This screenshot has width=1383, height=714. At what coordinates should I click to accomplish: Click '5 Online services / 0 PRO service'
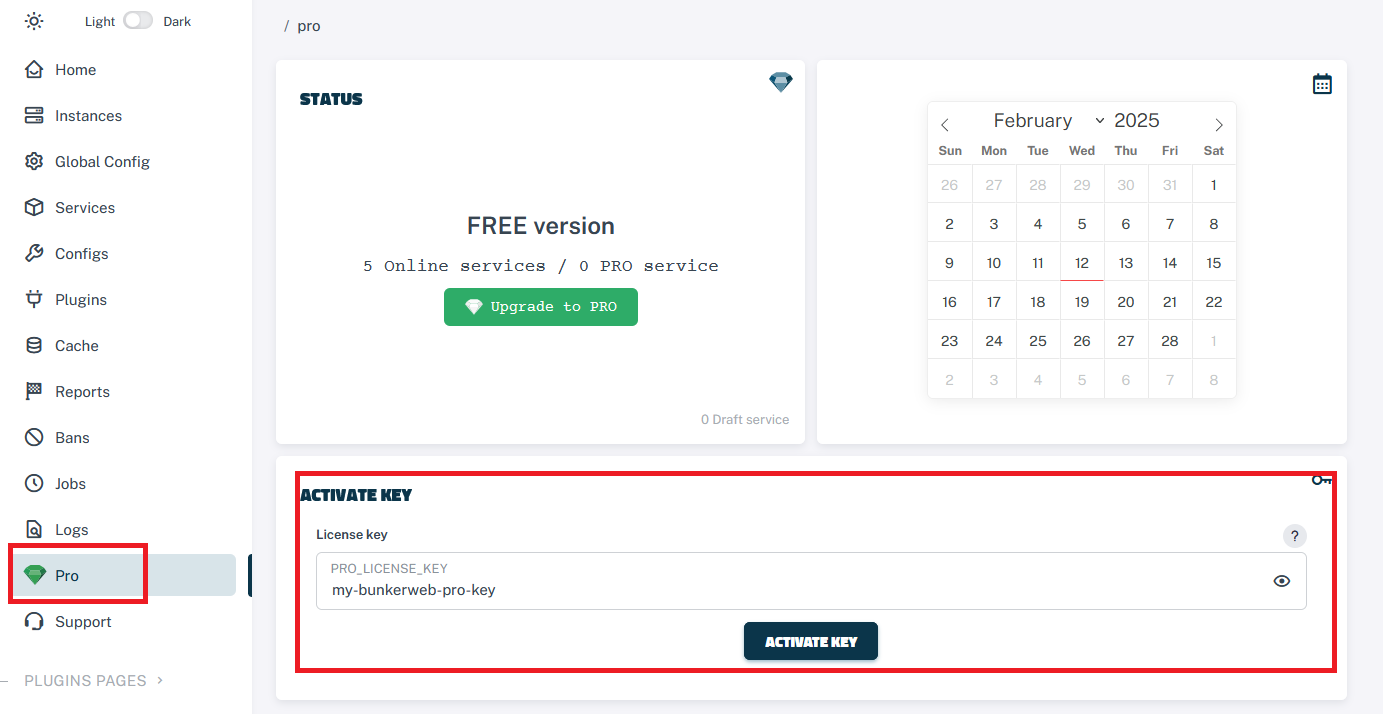pos(541,266)
